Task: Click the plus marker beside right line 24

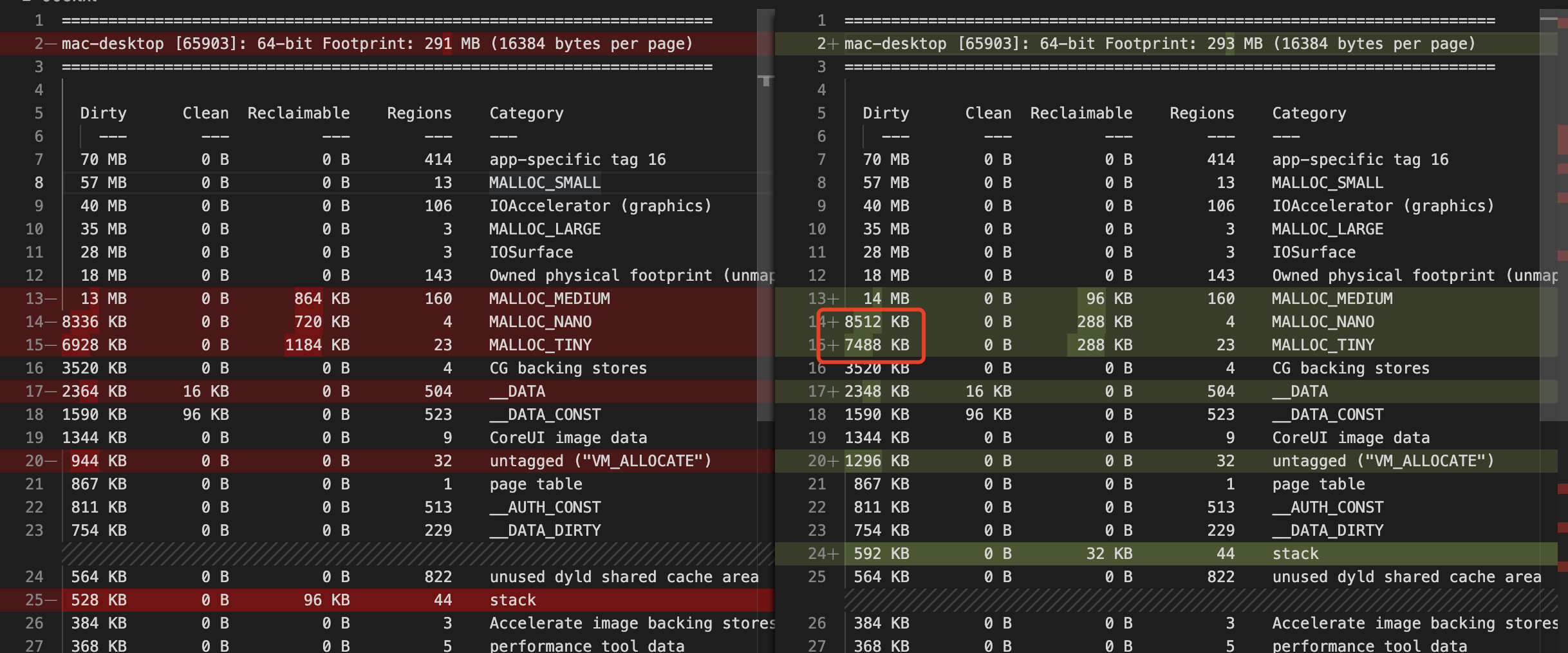Action: pos(834,554)
